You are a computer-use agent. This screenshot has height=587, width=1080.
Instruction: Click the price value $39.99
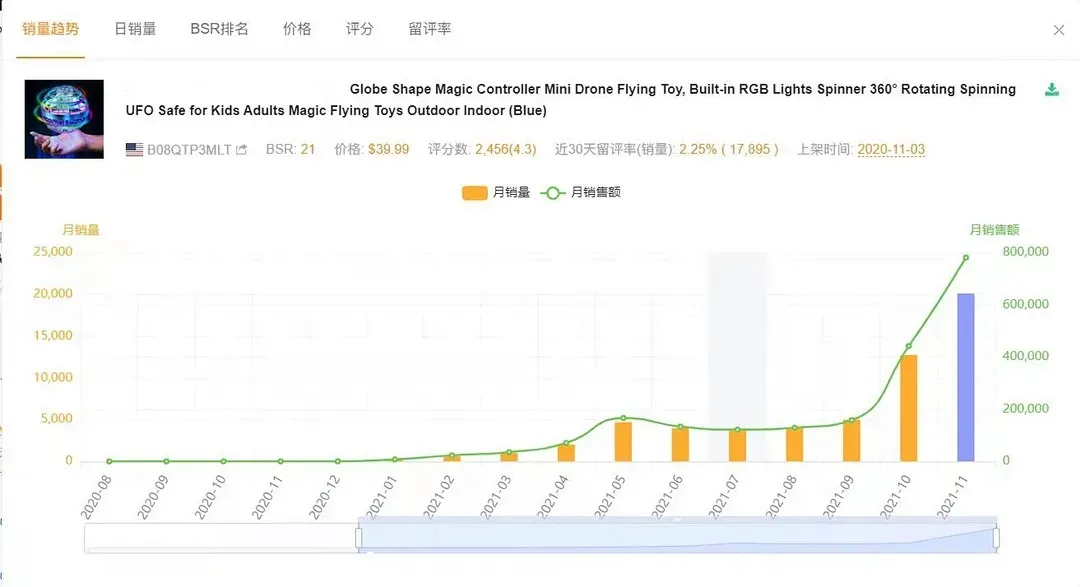(388, 150)
